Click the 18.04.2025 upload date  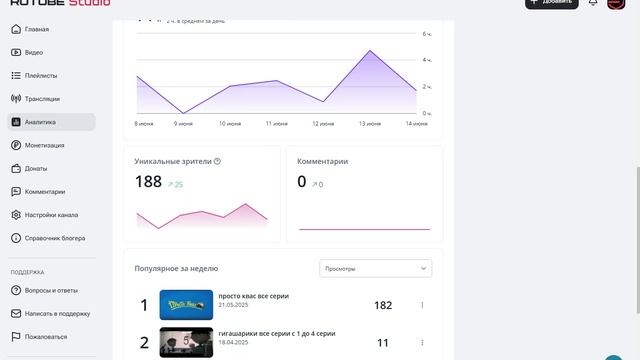click(x=233, y=342)
